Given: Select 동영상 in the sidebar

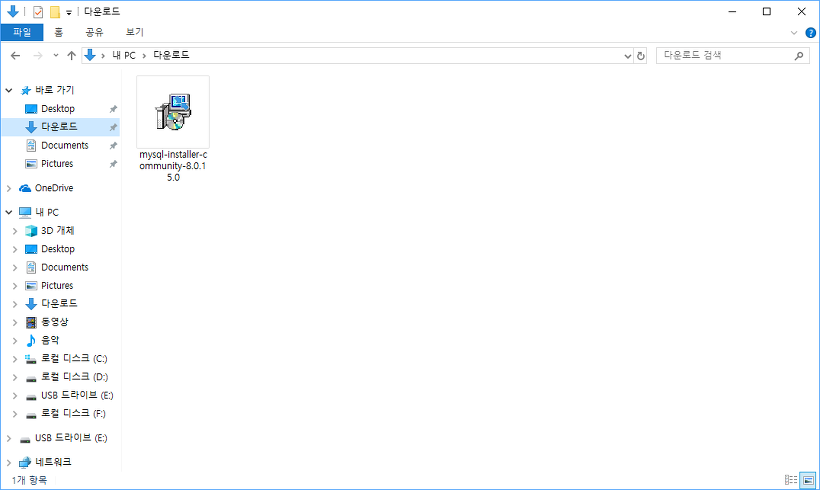Looking at the screenshot, I should click(x=54, y=322).
